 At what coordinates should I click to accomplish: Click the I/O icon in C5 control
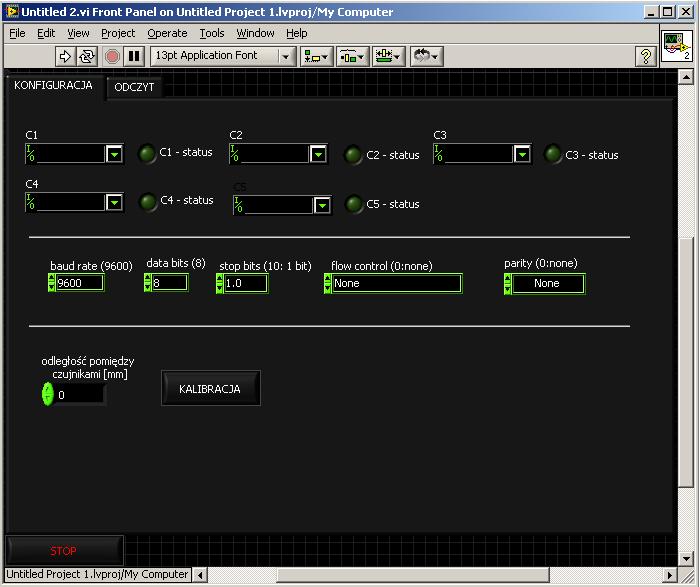click(238, 205)
